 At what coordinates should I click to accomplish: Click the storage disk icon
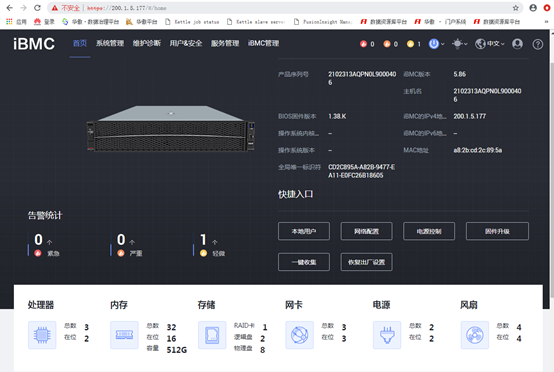pyautogui.click(x=212, y=335)
